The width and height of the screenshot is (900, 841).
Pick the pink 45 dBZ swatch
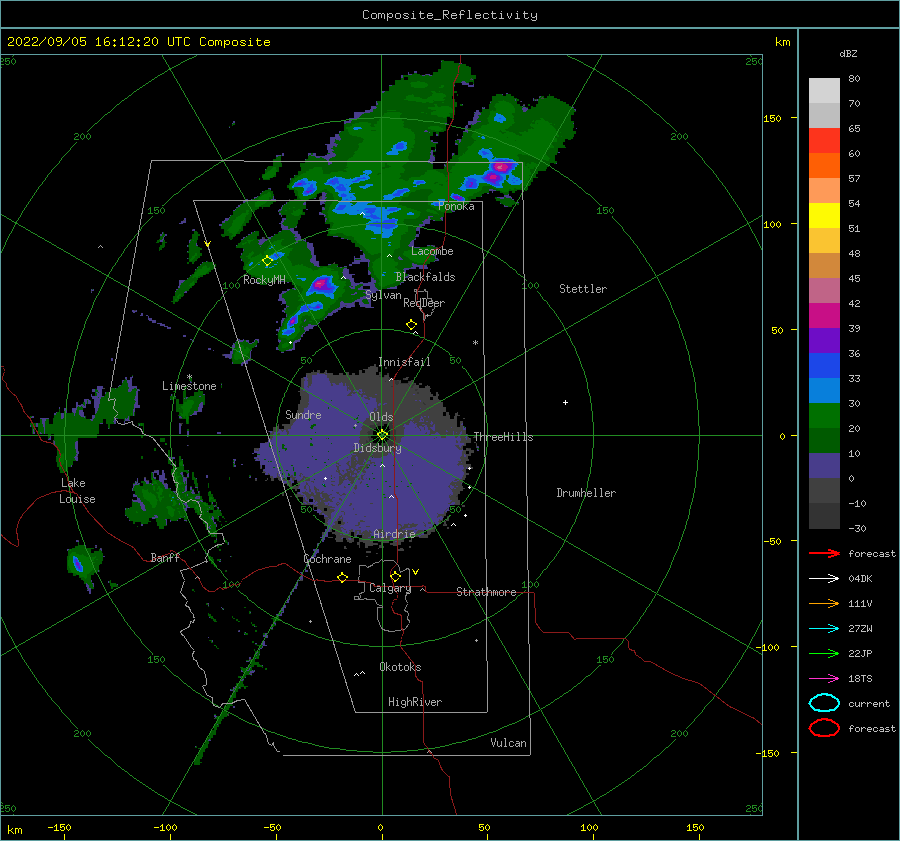coord(824,290)
